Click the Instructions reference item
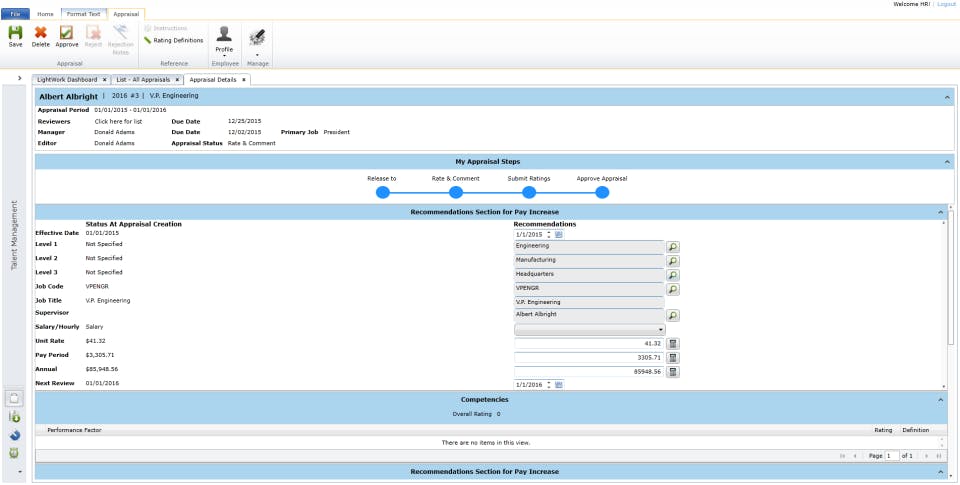Screen dimensions: 960x485 (x=166, y=28)
